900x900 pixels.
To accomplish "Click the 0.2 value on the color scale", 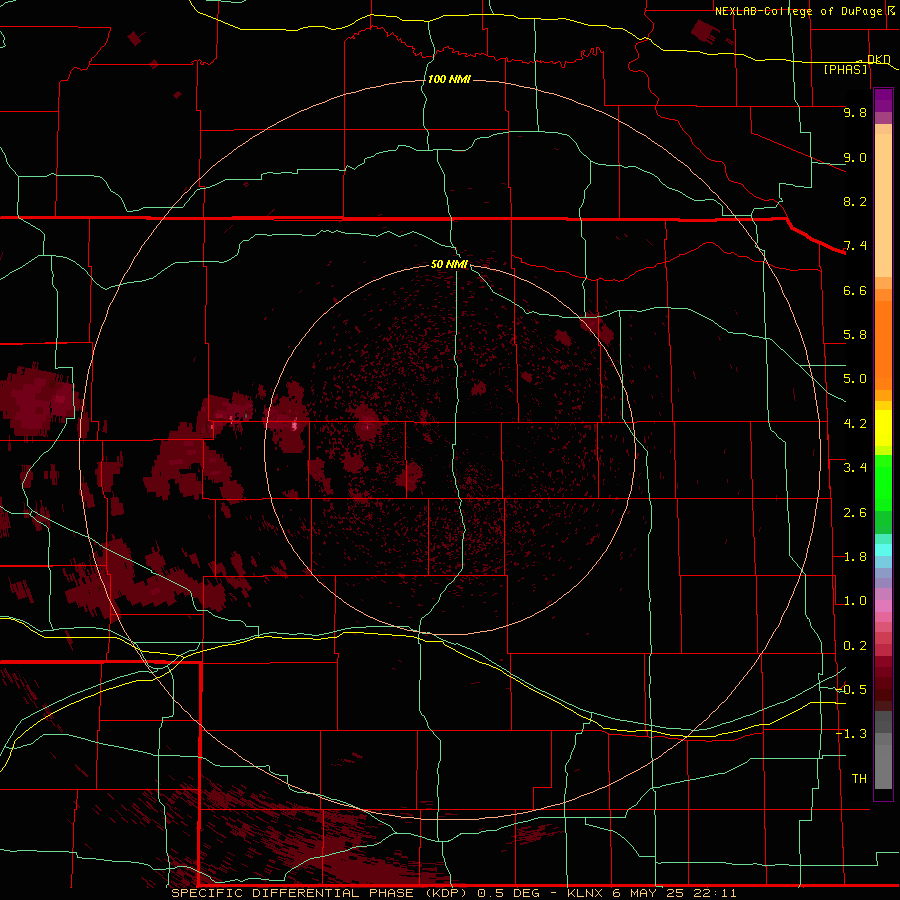I will (x=855, y=646).
